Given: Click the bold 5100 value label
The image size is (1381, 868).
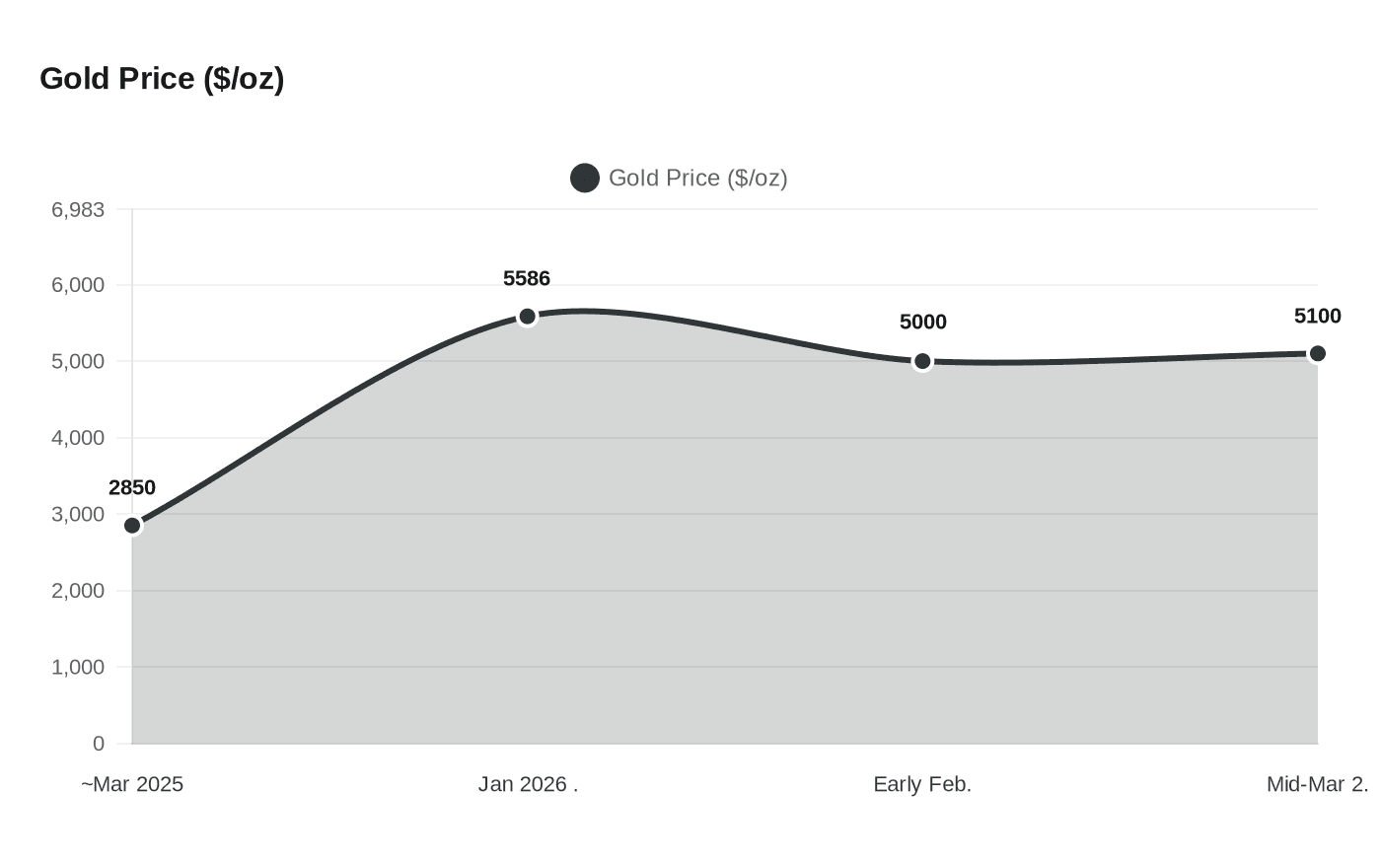Looking at the screenshot, I should (x=1317, y=316).
